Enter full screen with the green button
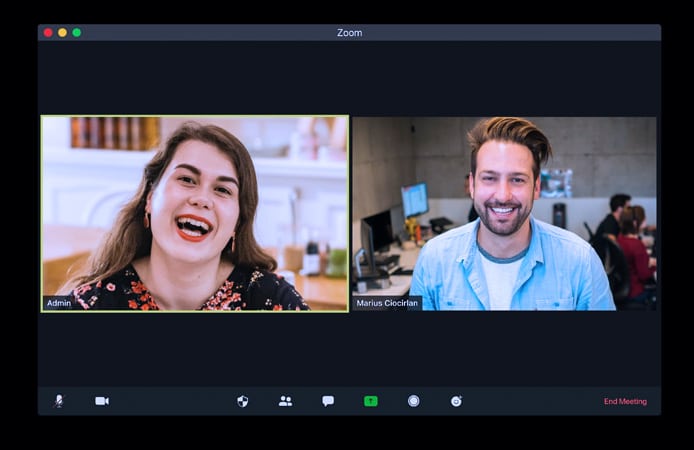Image resolution: width=694 pixels, height=450 pixels. coord(76,33)
